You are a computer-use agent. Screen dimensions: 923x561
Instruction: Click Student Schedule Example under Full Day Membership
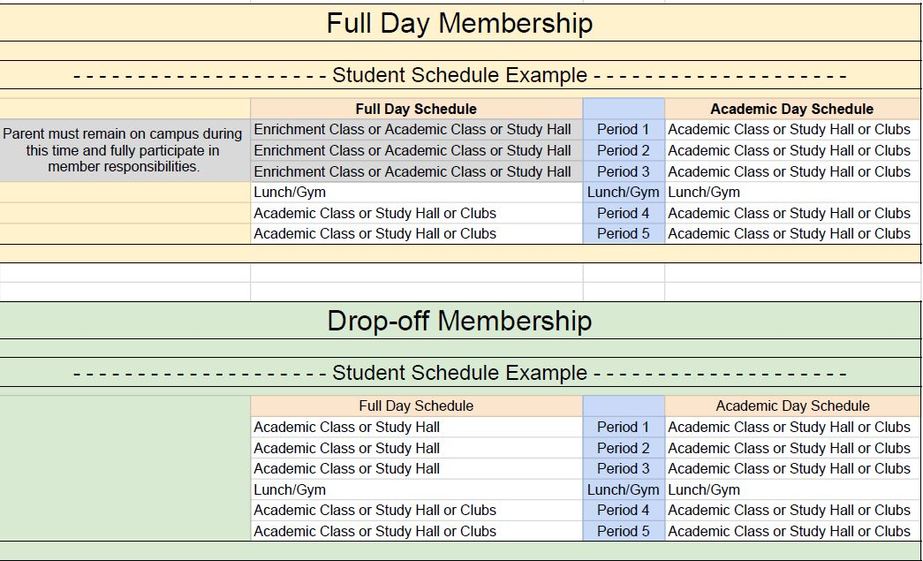pos(460,75)
